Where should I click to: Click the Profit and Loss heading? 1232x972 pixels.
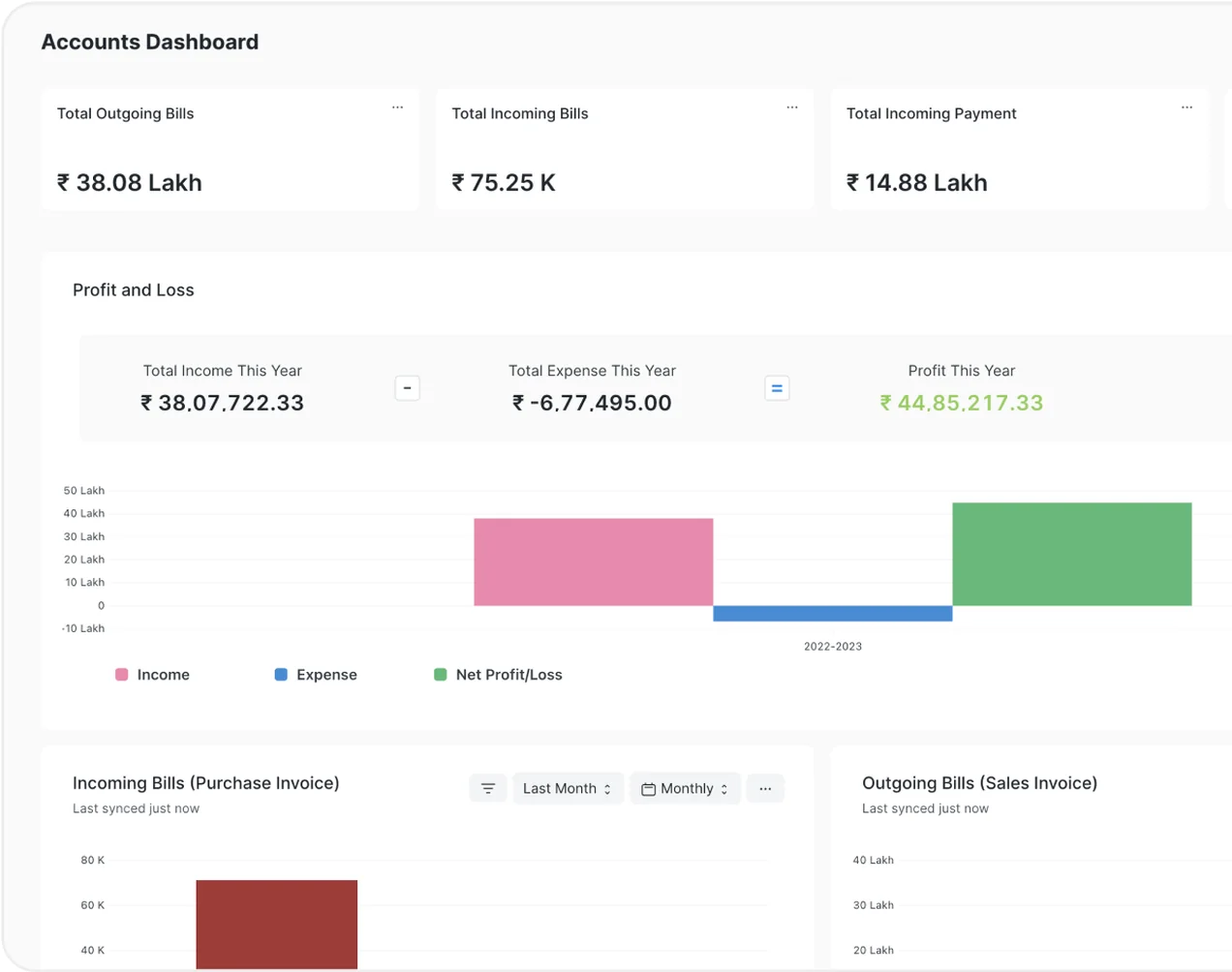point(134,290)
